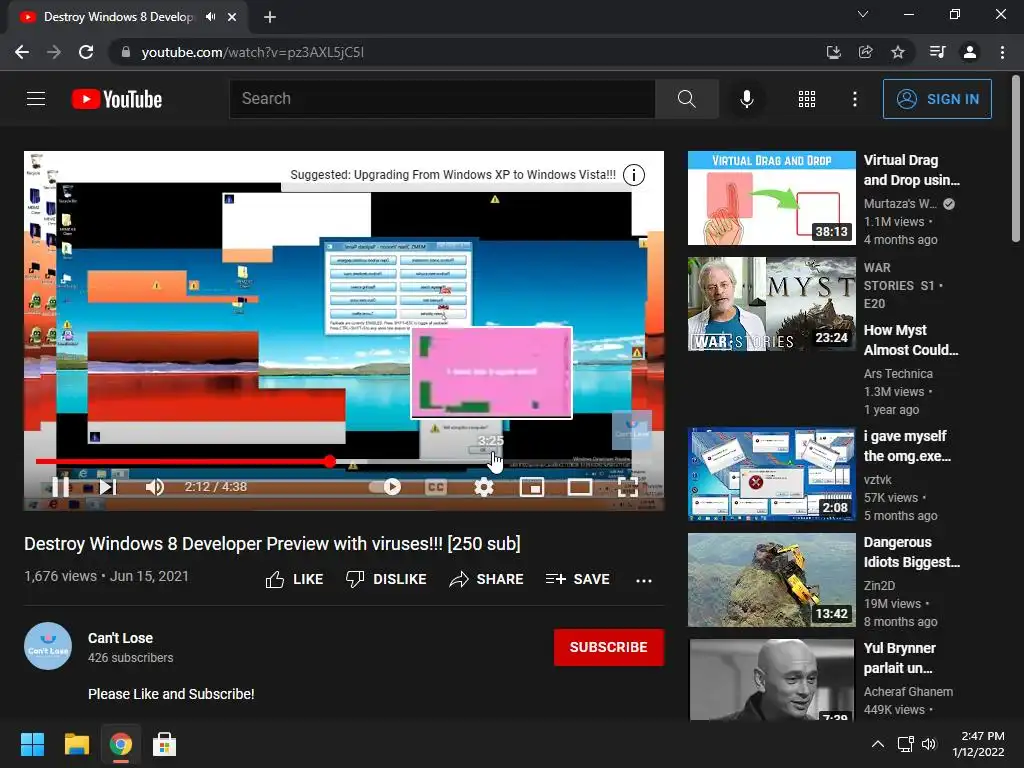Mute the tab via speaker icon
This screenshot has width=1024, height=768.
(x=210, y=17)
